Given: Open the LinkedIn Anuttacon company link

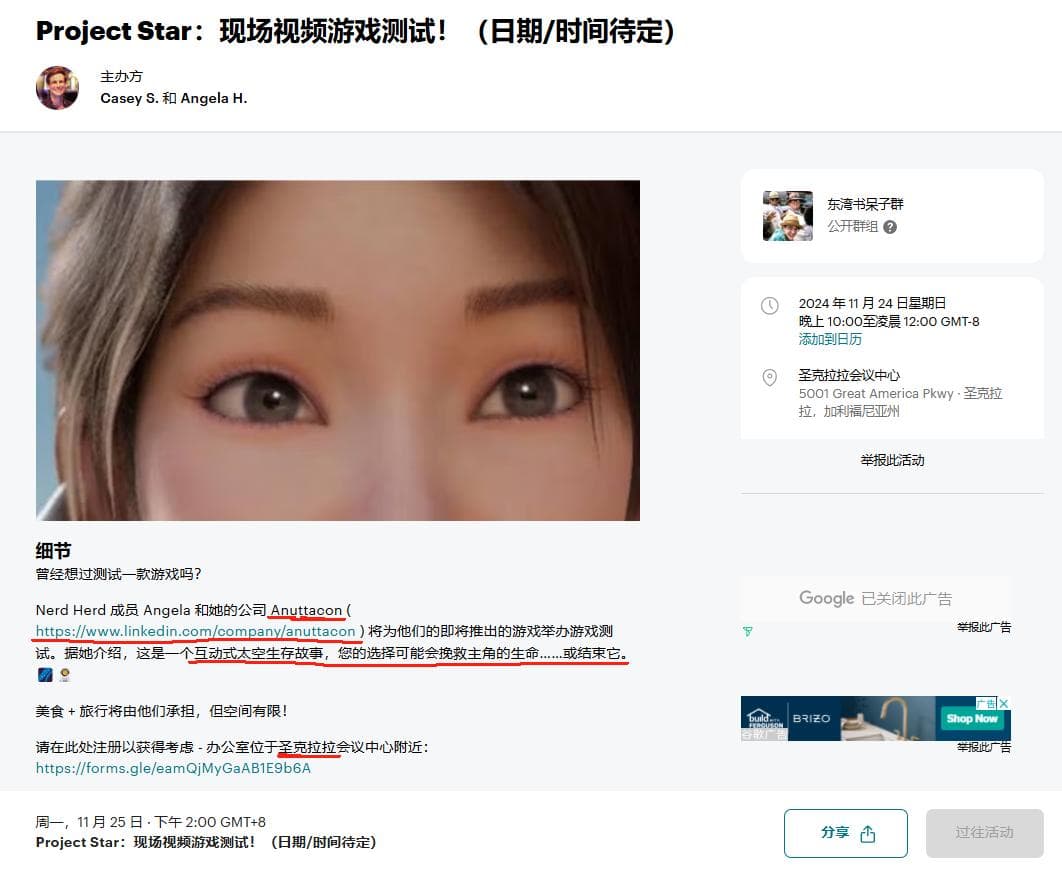Looking at the screenshot, I should coord(195,631).
